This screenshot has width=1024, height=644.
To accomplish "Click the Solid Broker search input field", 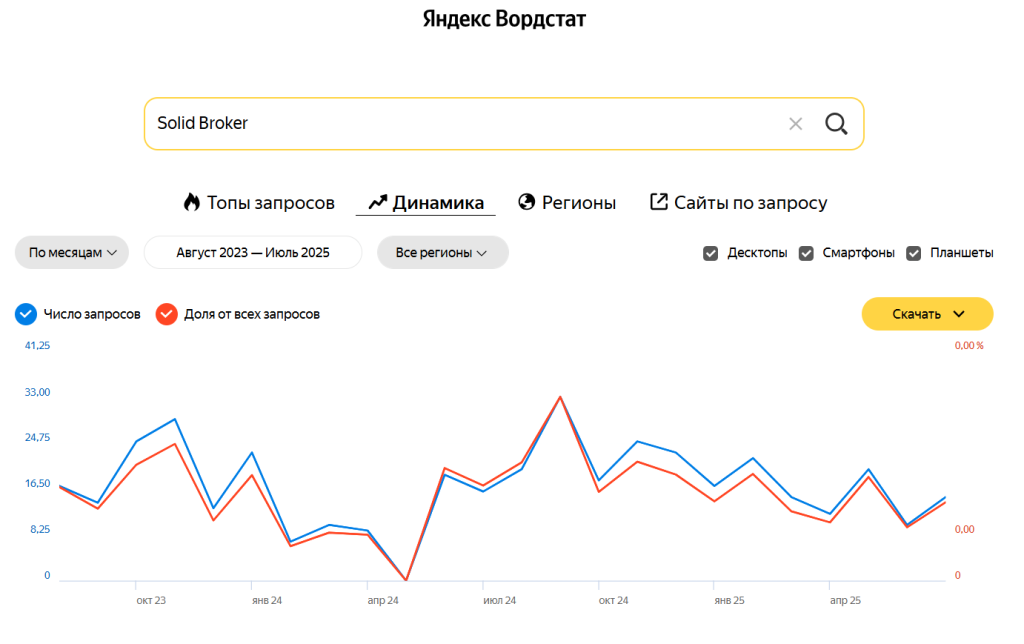I will [460, 124].
